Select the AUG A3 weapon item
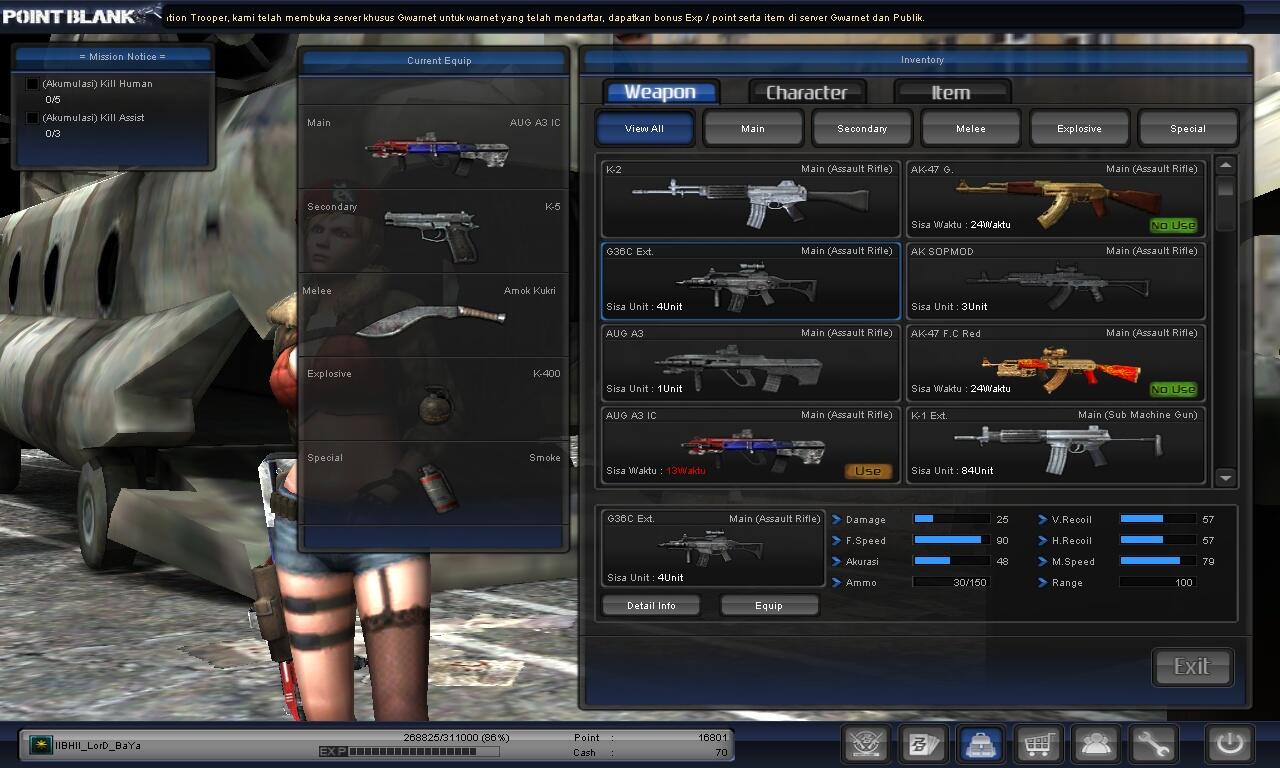Screen dimensions: 1280x768 pyautogui.click(x=751, y=362)
